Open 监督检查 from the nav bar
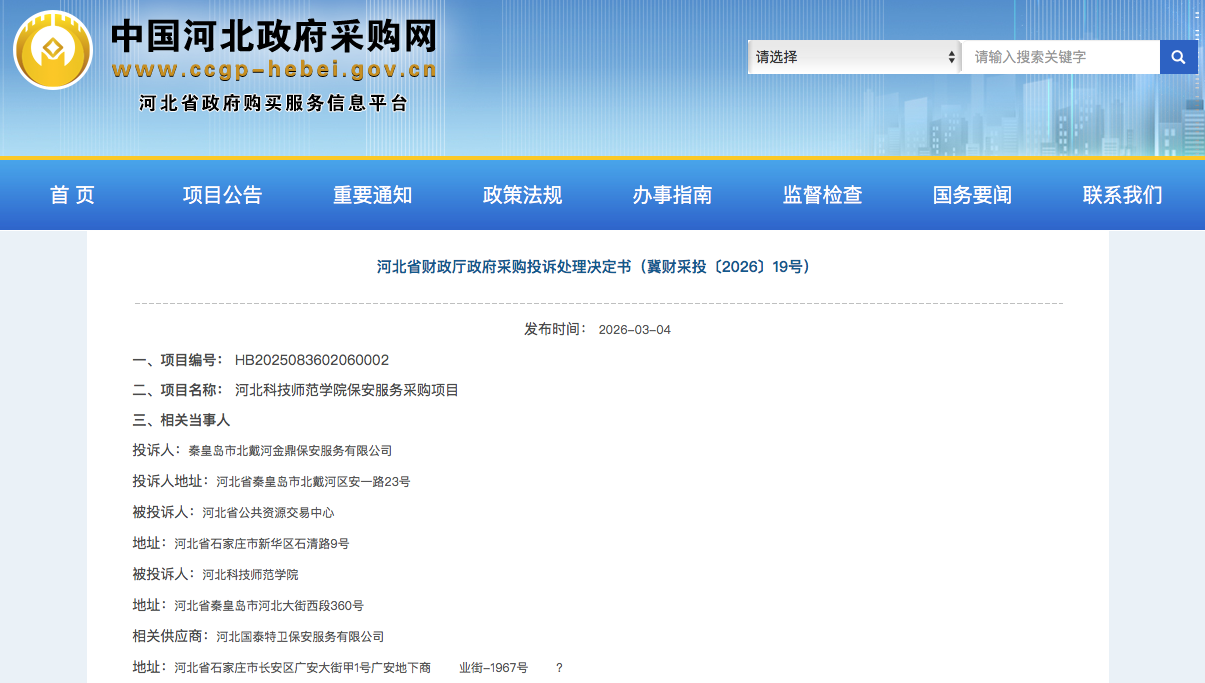 click(822, 195)
